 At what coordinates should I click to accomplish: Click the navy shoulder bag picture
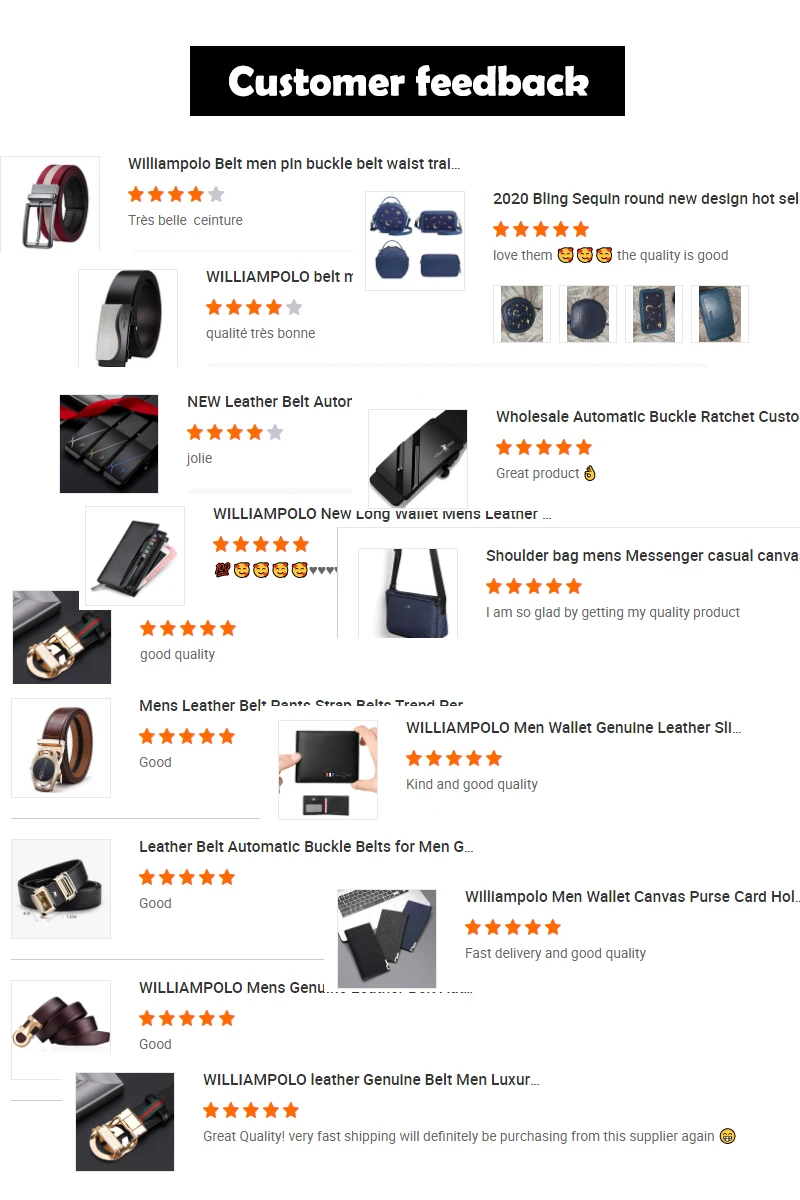pyautogui.click(x=408, y=593)
